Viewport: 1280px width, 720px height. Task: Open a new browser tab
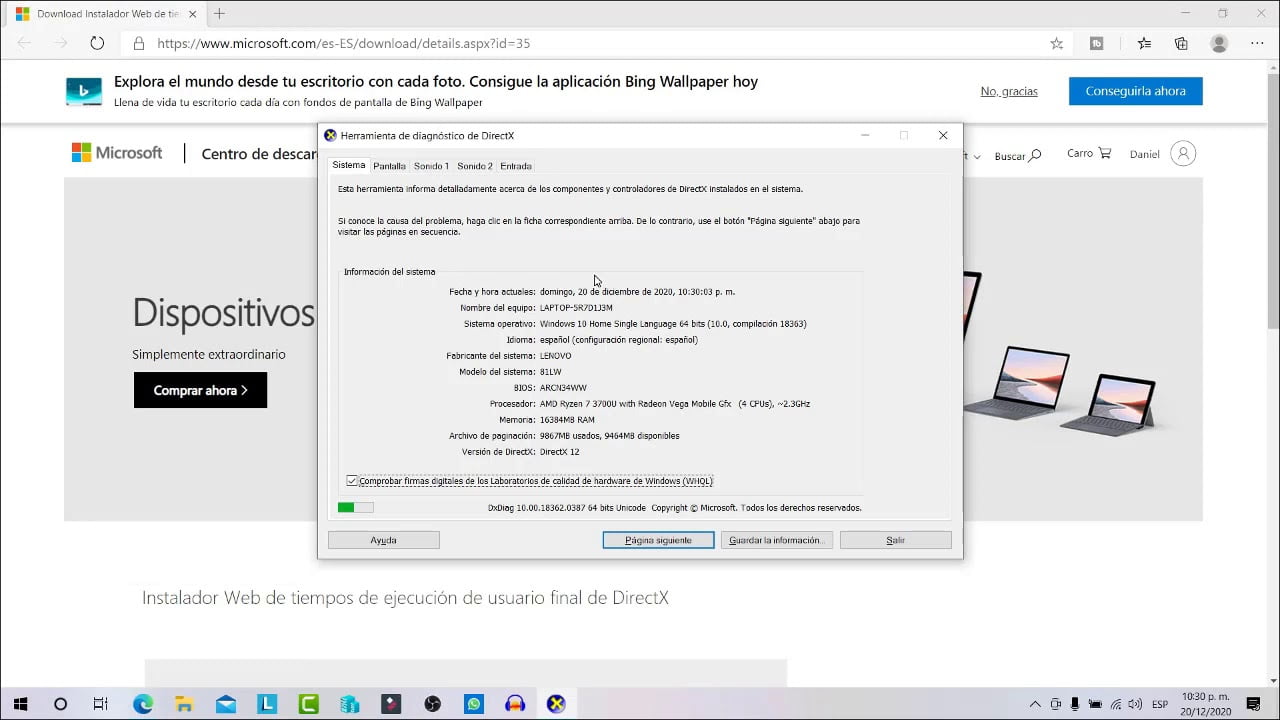220,14
